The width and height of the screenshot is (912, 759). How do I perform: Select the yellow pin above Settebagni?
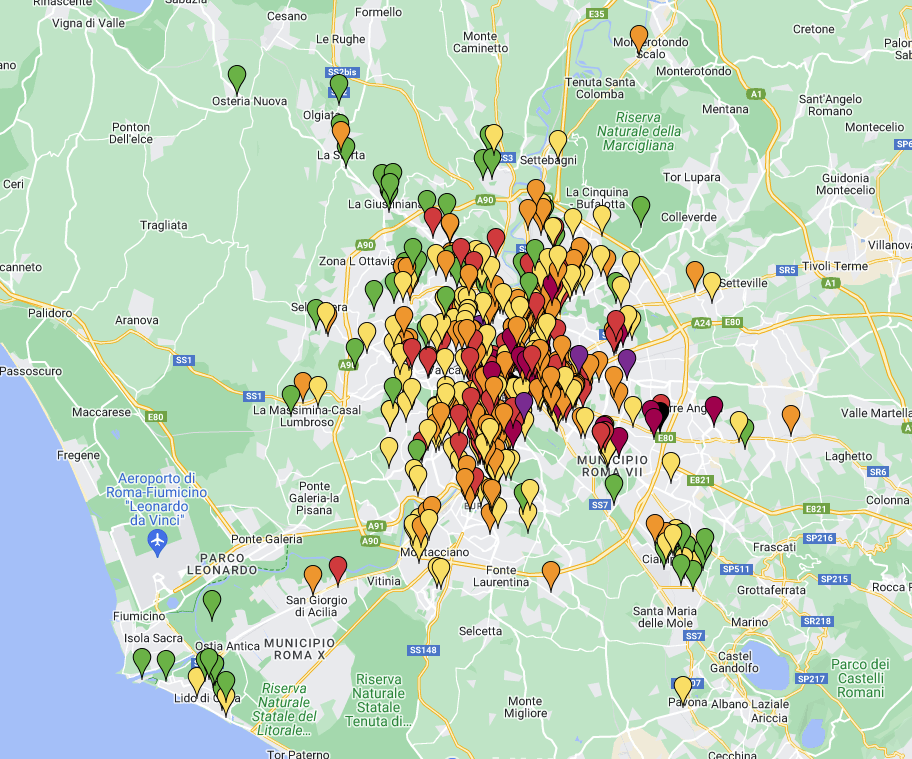[558, 143]
